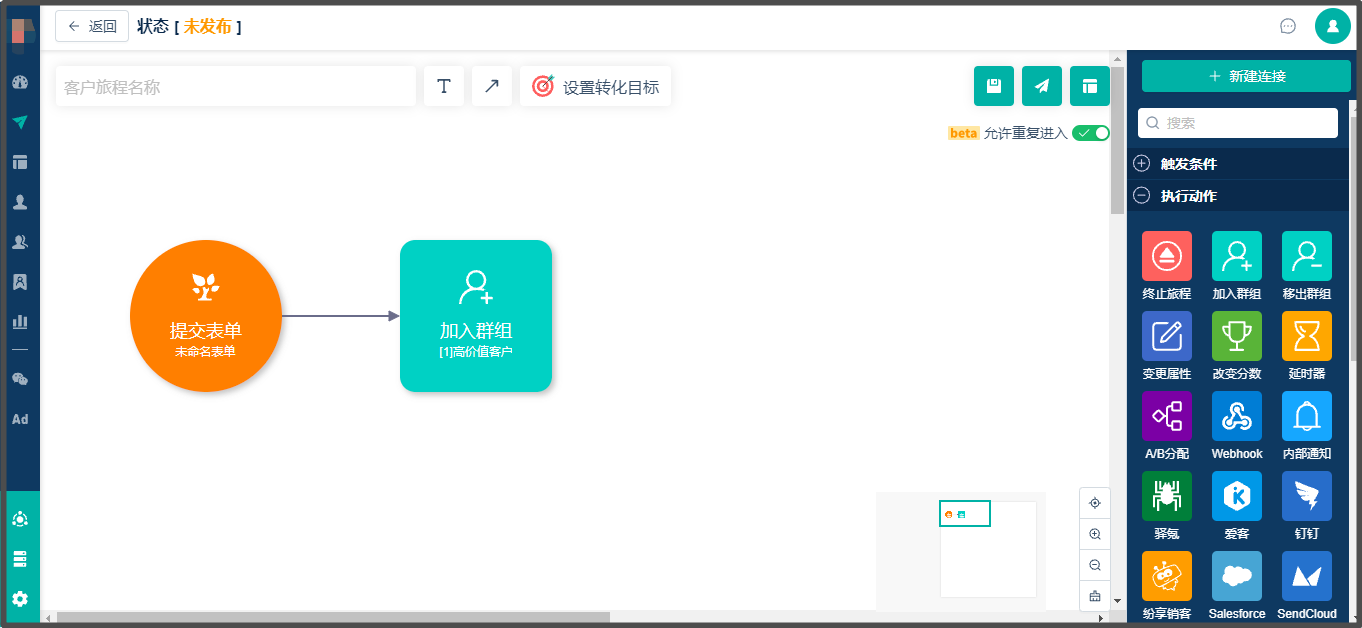Click the canvas vertical scrollbar
Screen dimensions: 1362x628
1117,140
